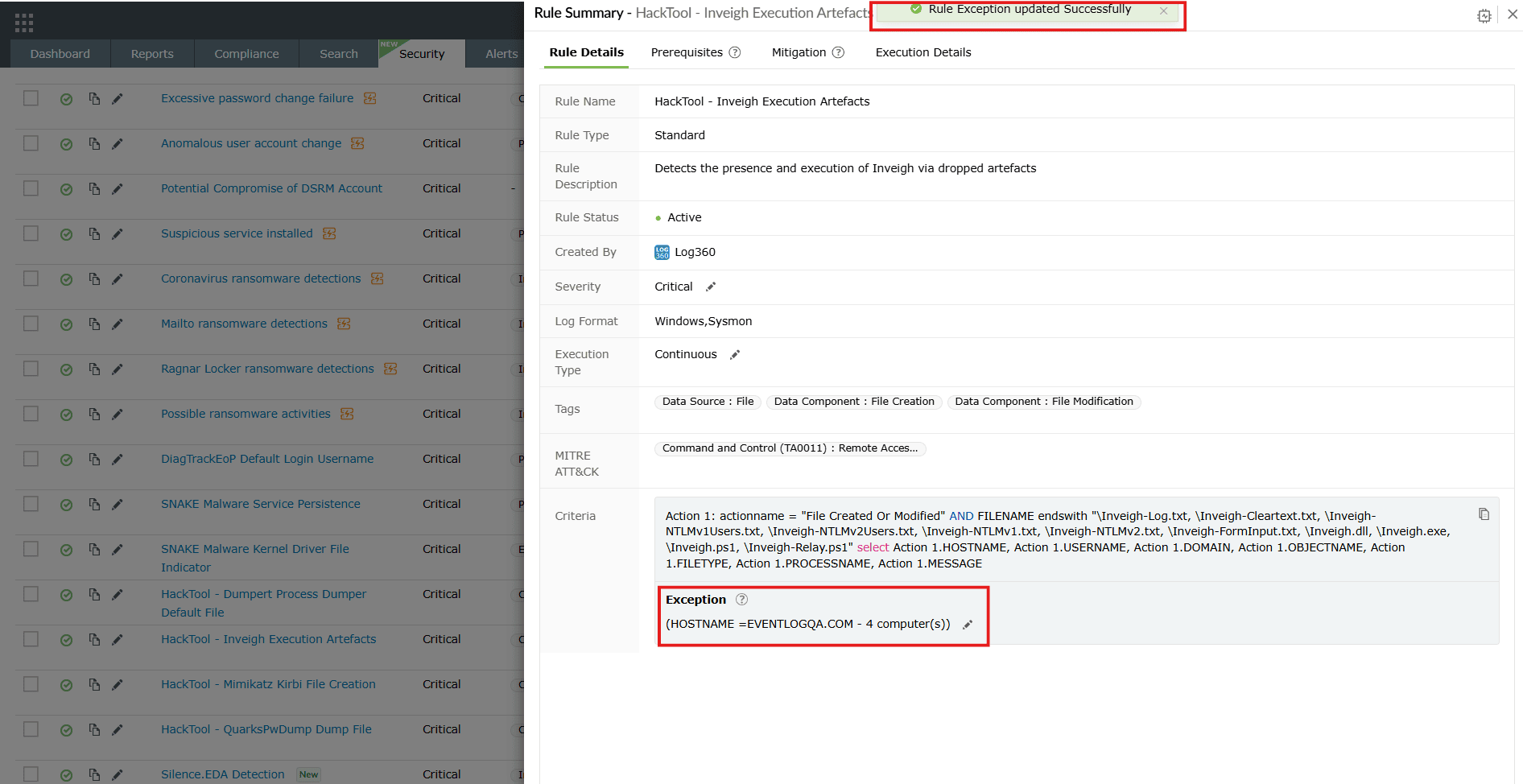
Task: Toggle status of Potential Compromise of DSRM Account
Action: [x=67, y=189]
